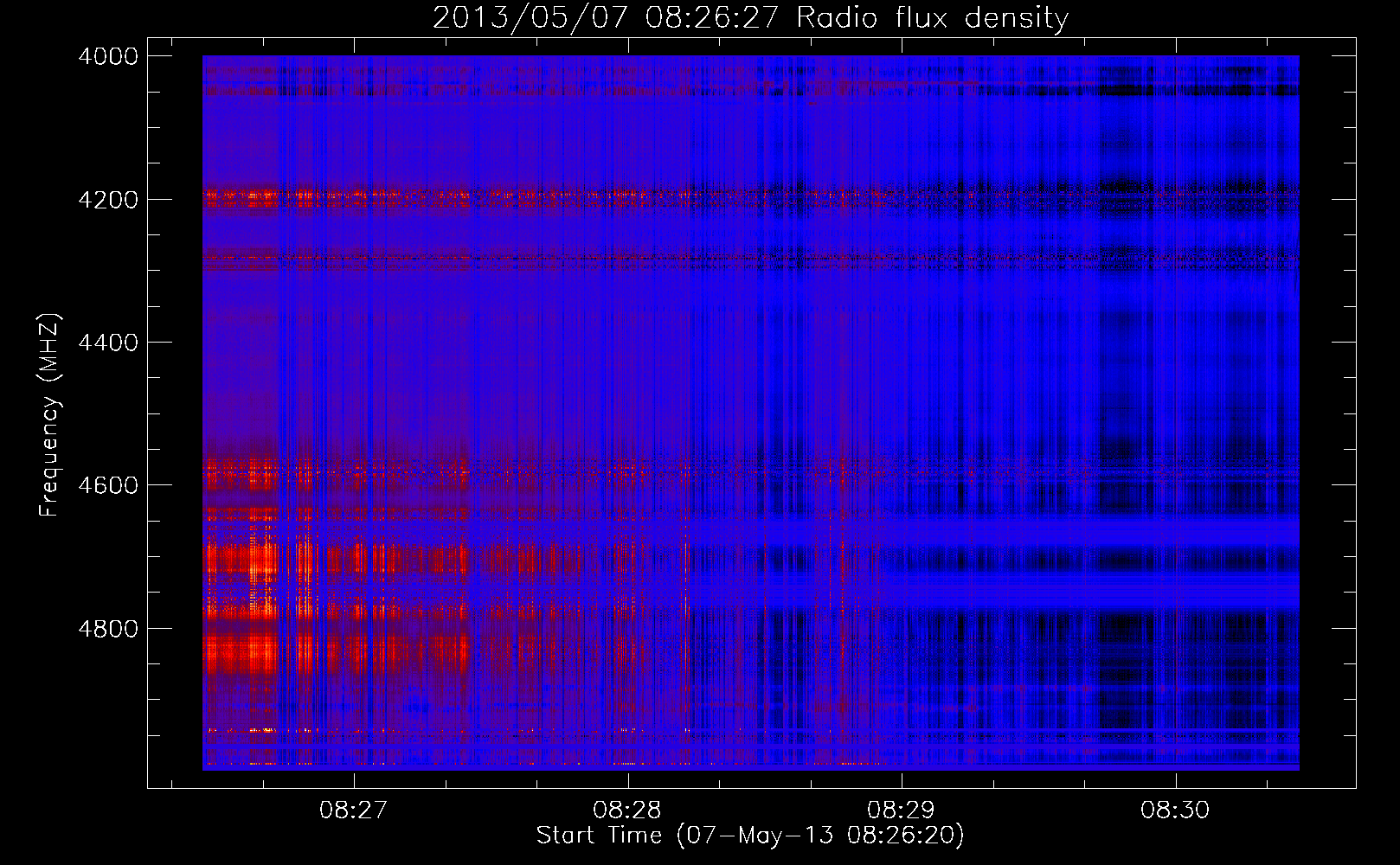The height and width of the screenshot is (865, 1400).
Task: Click the "Frequency (MHZ)" axis title
Action: [x=50, y=415]
